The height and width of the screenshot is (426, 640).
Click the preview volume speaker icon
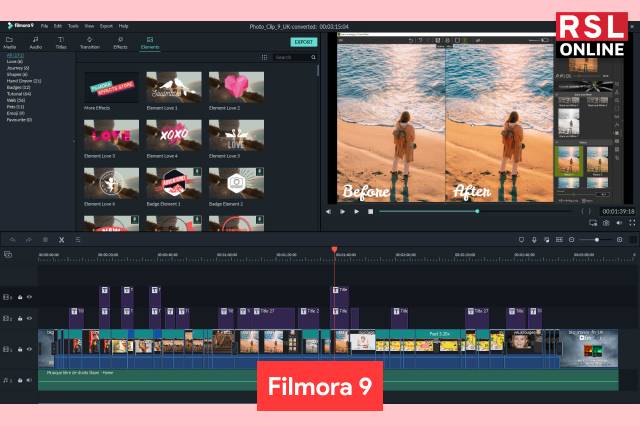click(x=619, y=223)
